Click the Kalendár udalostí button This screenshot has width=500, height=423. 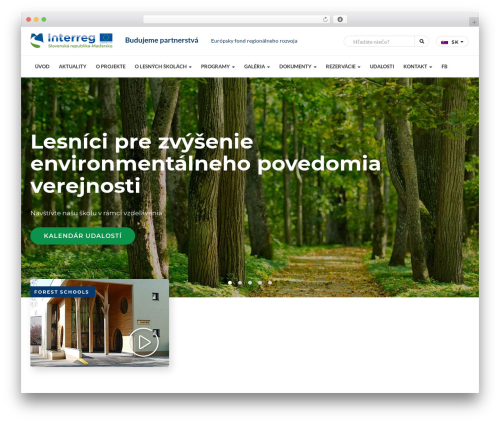point(83,236)
